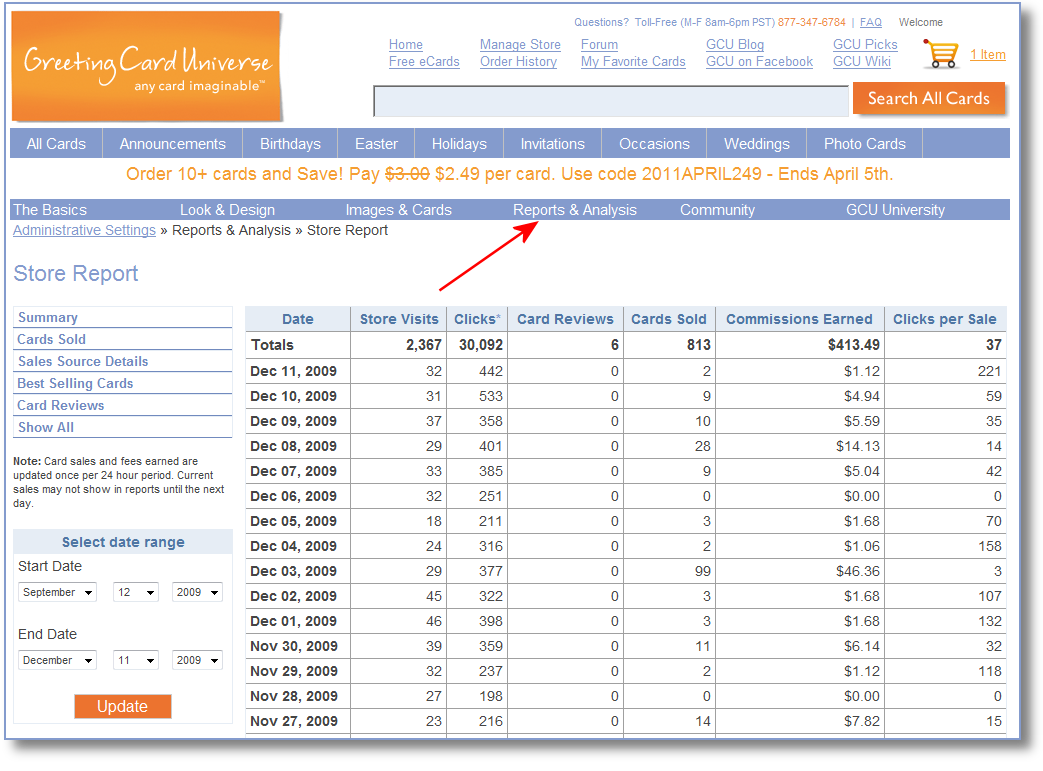This screenshot has width=1043, height=771.
Task: View Order History link
Action: [518, 62]
